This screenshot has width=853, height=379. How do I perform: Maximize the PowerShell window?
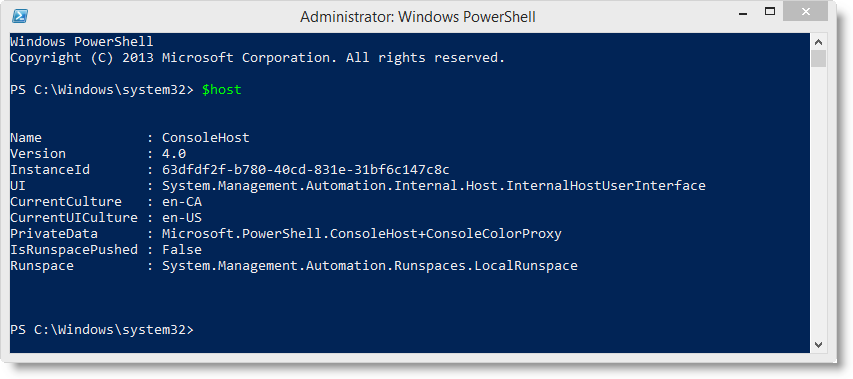pos(770,11)
